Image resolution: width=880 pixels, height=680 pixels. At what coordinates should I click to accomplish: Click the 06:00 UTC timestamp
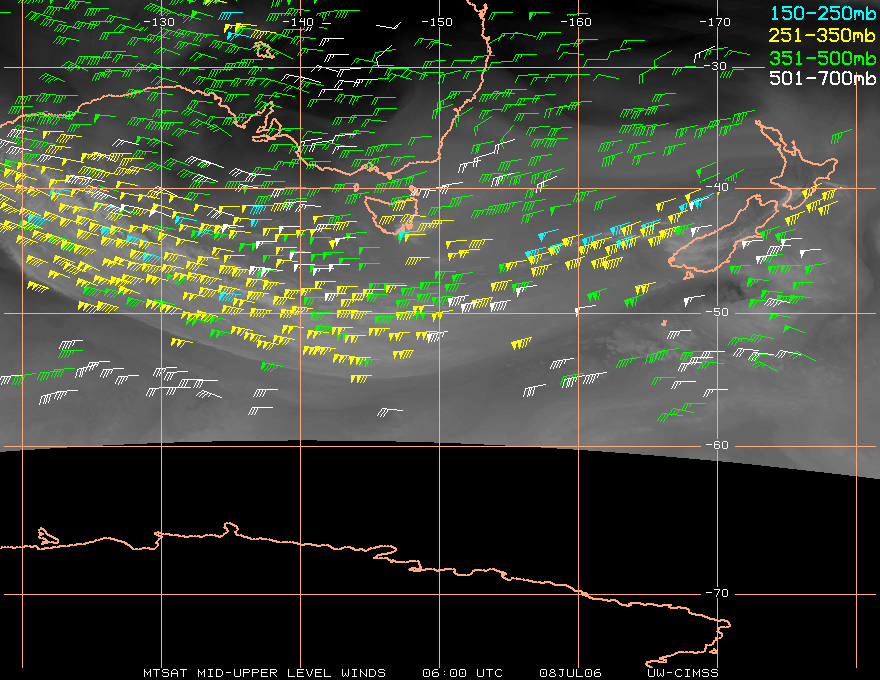click(x=462, y=672)
